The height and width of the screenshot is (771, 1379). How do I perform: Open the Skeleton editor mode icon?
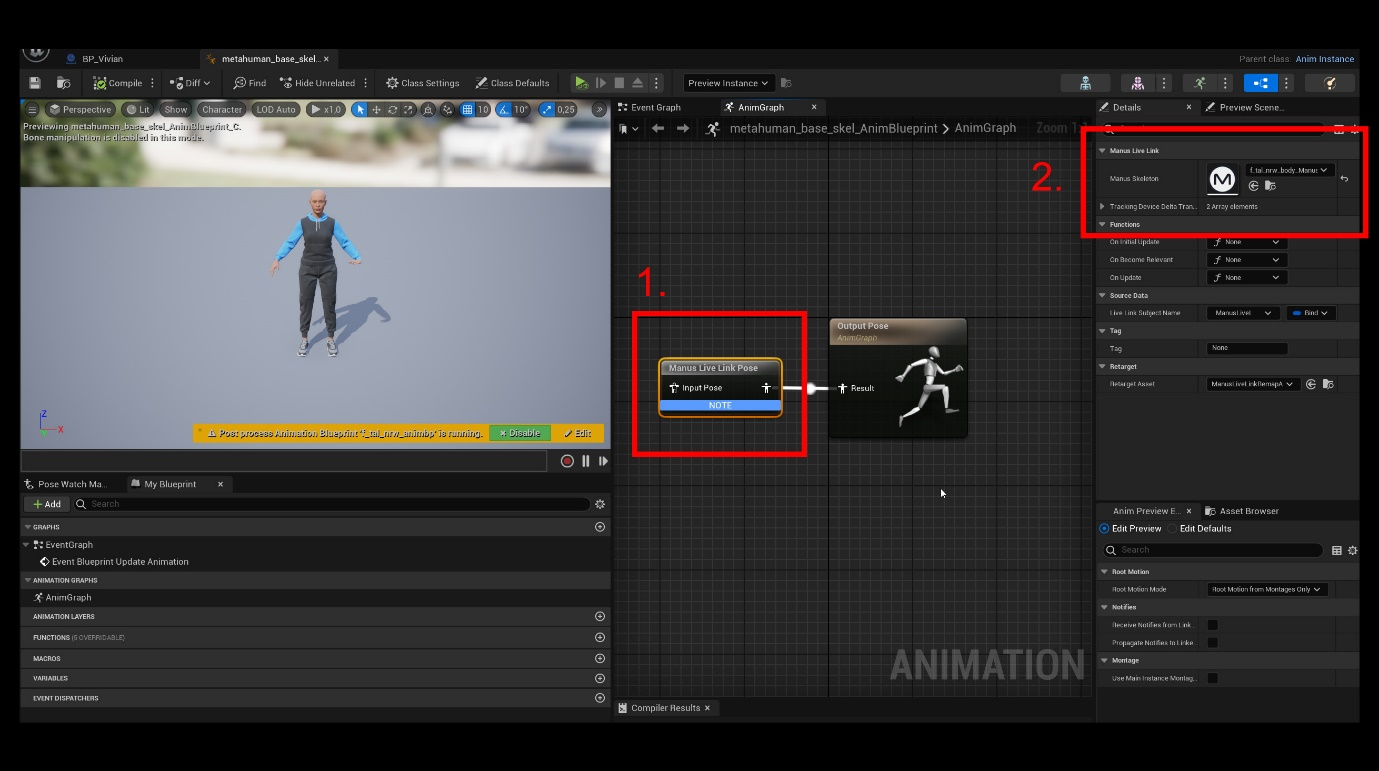(x=1085, y=83)
